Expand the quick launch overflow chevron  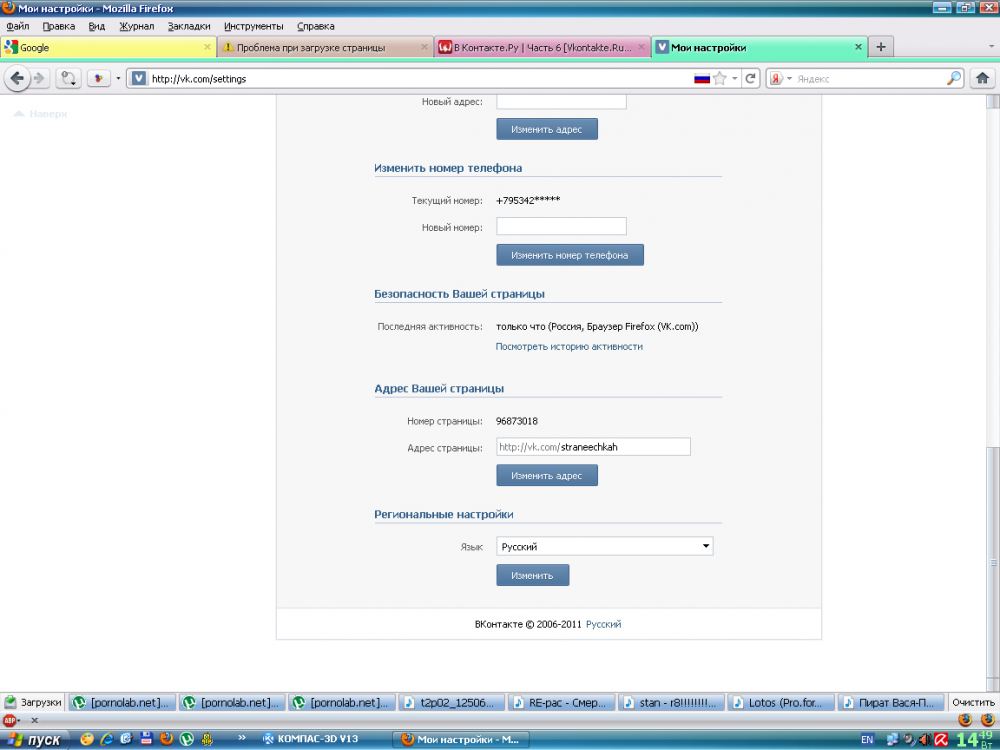pos(242,738)
